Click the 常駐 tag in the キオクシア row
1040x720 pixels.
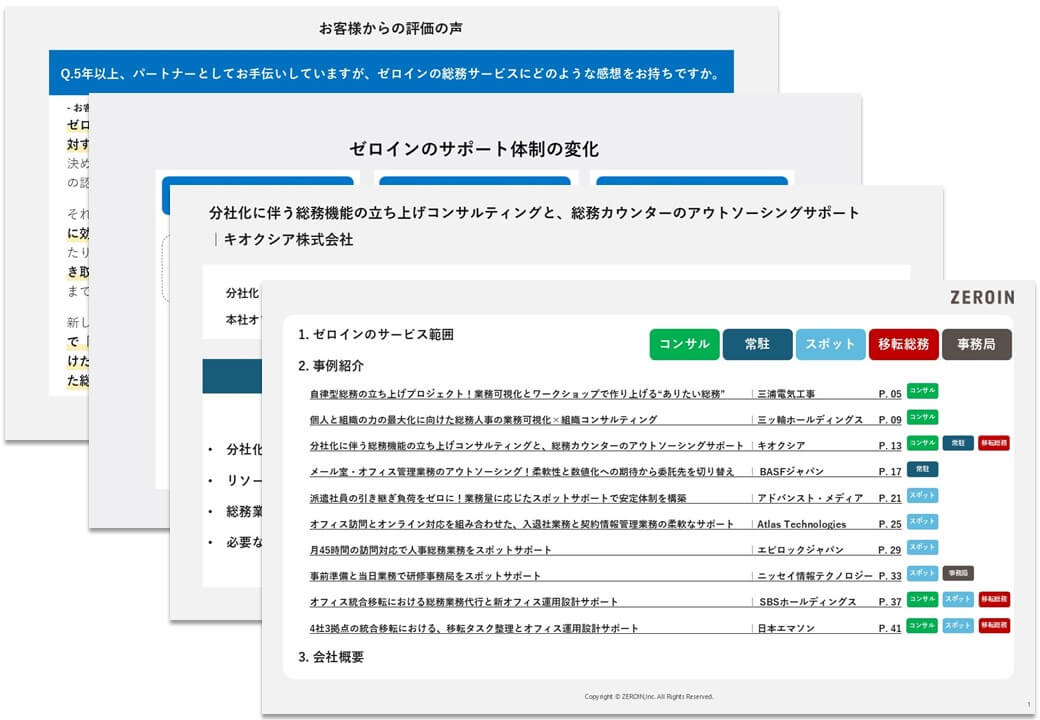point(958,443)
